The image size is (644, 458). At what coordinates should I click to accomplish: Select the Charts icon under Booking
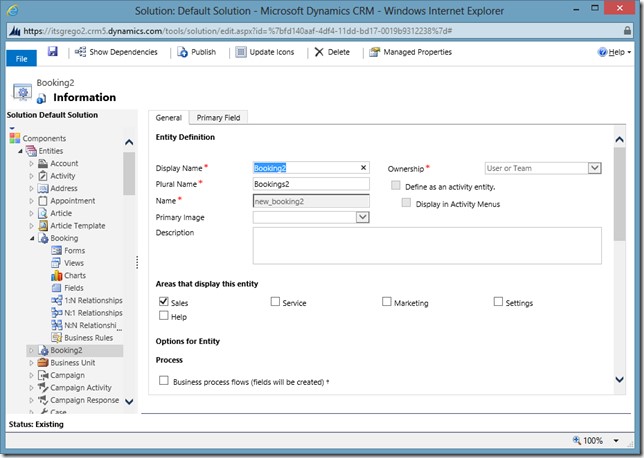[x=56, y=275]
